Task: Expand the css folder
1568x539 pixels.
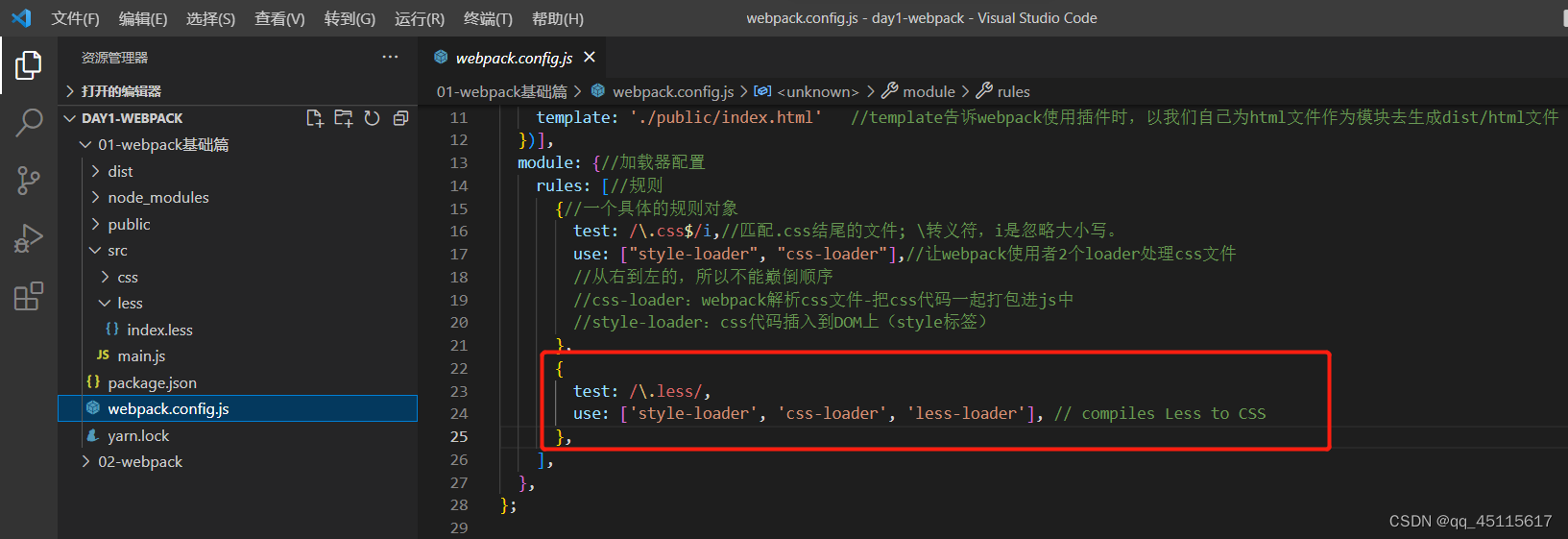Action: tap(238, 277)
